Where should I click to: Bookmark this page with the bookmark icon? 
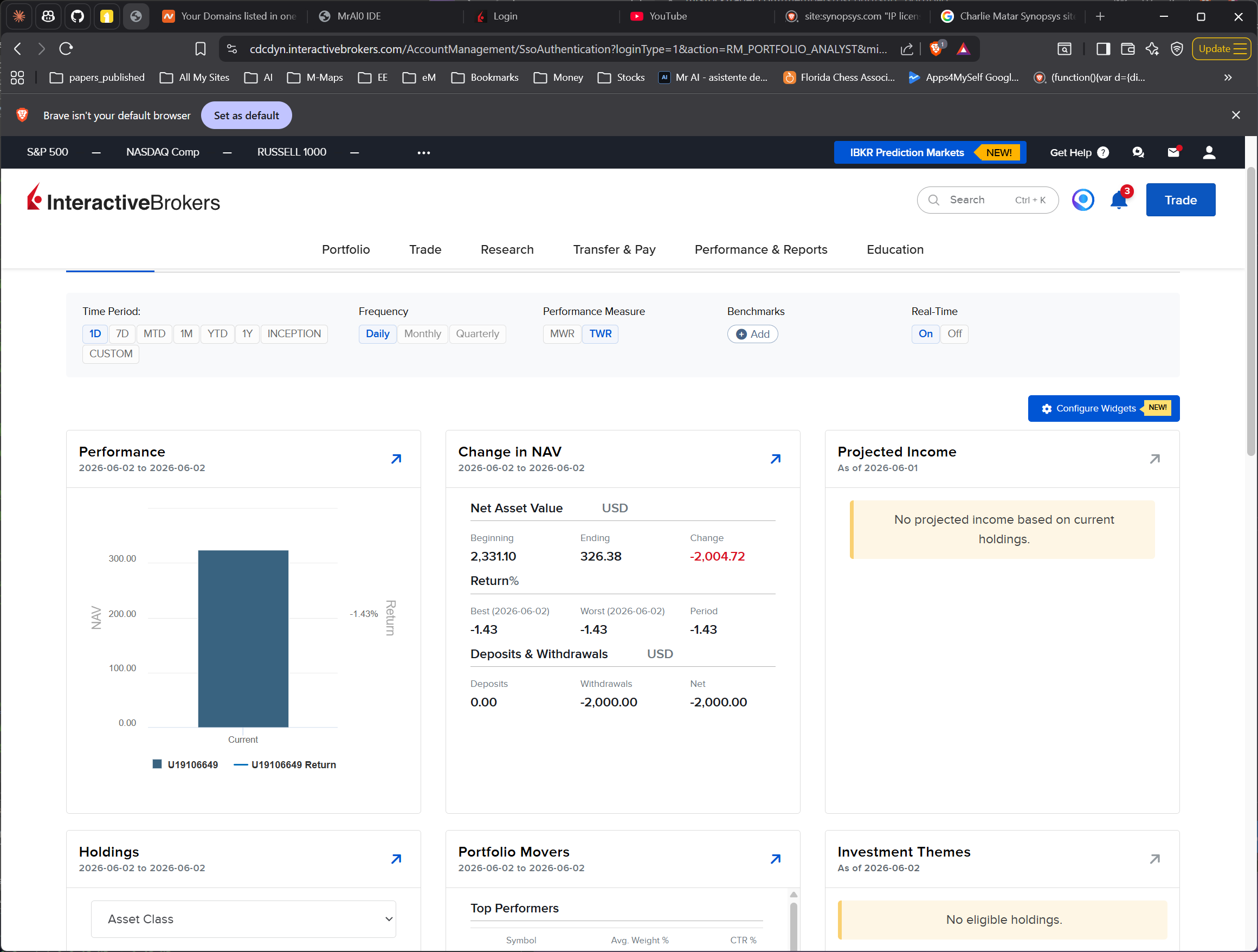(x=200, y=49)
